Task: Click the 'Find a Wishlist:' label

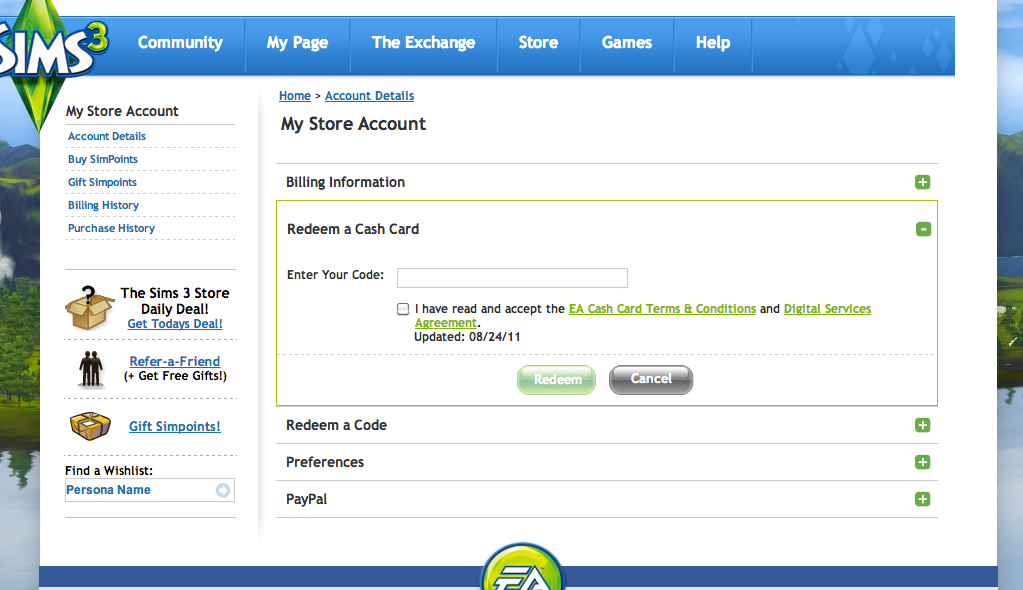Action: tap(109, 471)
